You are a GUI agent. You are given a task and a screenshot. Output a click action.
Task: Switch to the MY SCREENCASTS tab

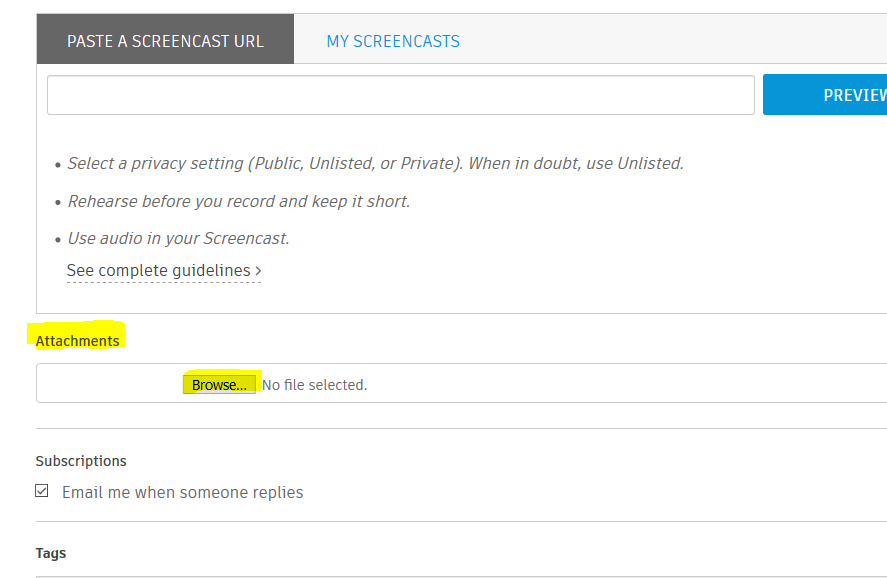point(392,40)
